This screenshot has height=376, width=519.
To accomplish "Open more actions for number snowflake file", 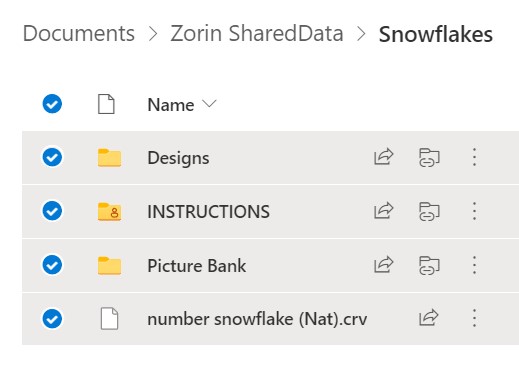I will point(474,318).
